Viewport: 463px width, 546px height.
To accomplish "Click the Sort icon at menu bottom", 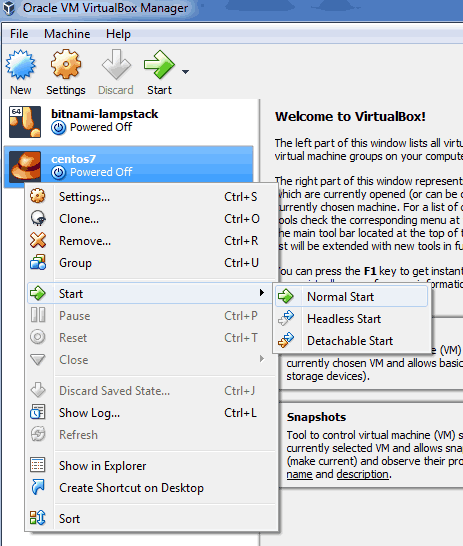I will click(x=38, y=518).
